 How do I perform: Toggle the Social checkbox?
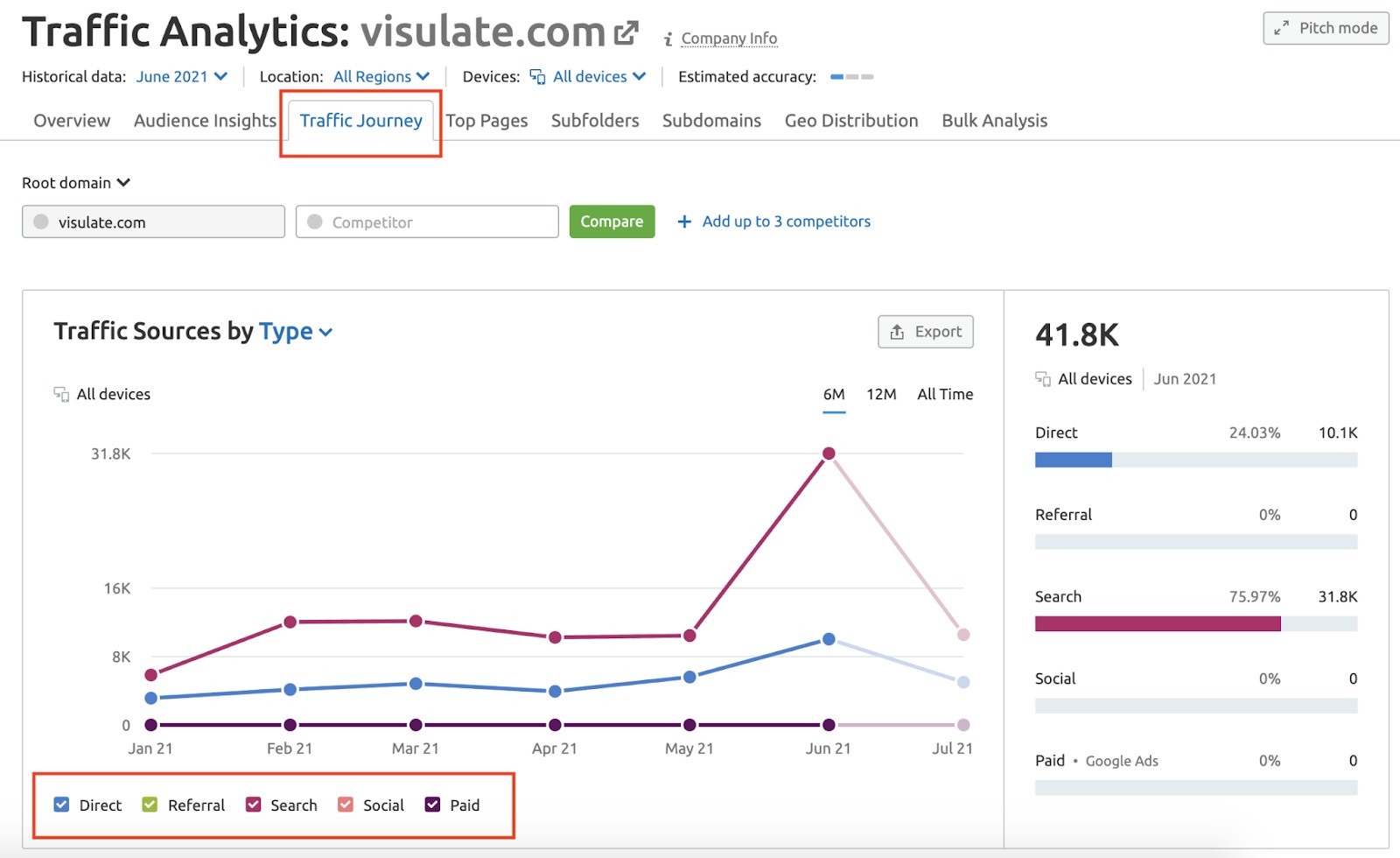(346, 805)
